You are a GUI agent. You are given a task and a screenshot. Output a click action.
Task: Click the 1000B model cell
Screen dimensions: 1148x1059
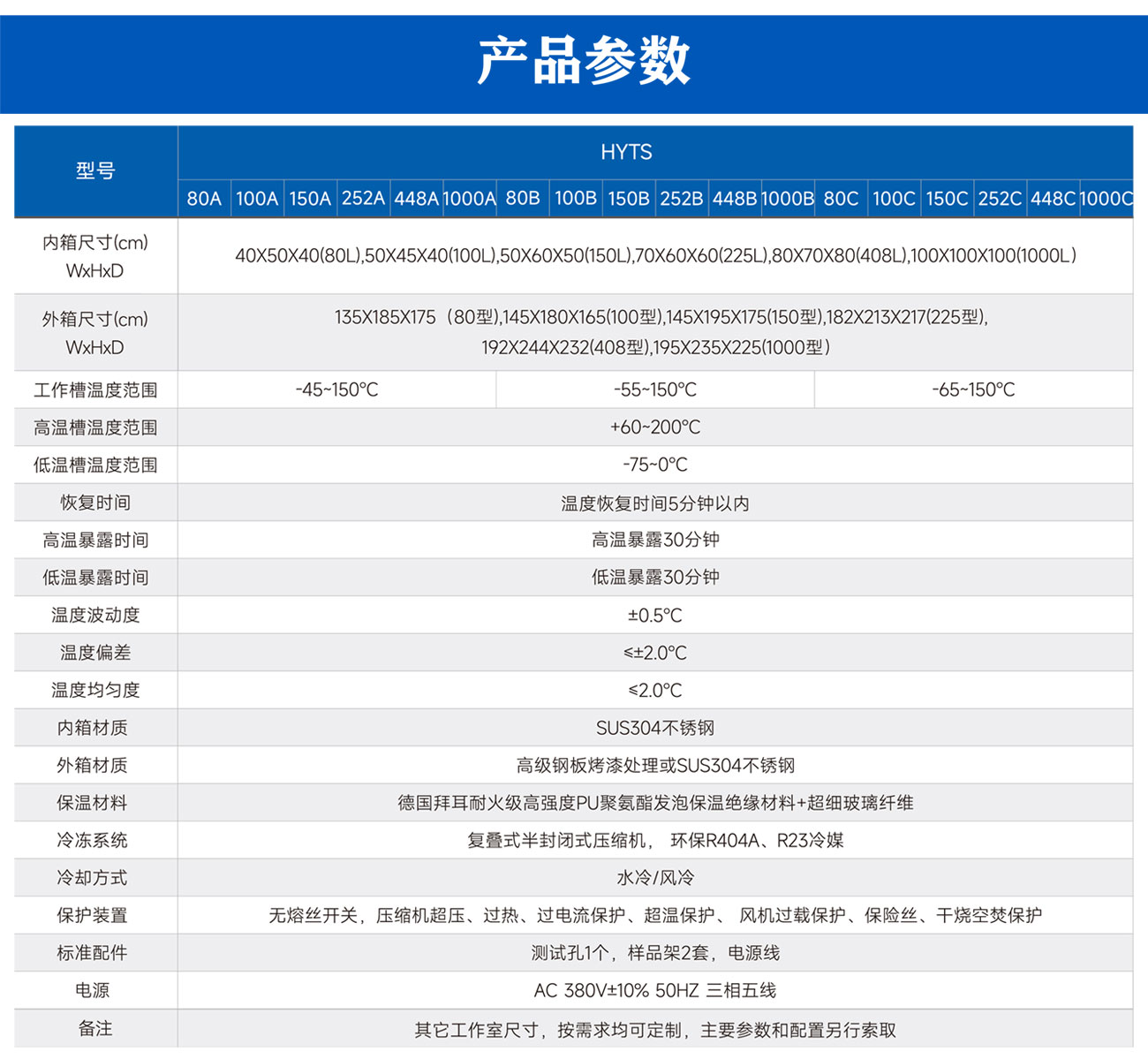click(x=787, y=199)
